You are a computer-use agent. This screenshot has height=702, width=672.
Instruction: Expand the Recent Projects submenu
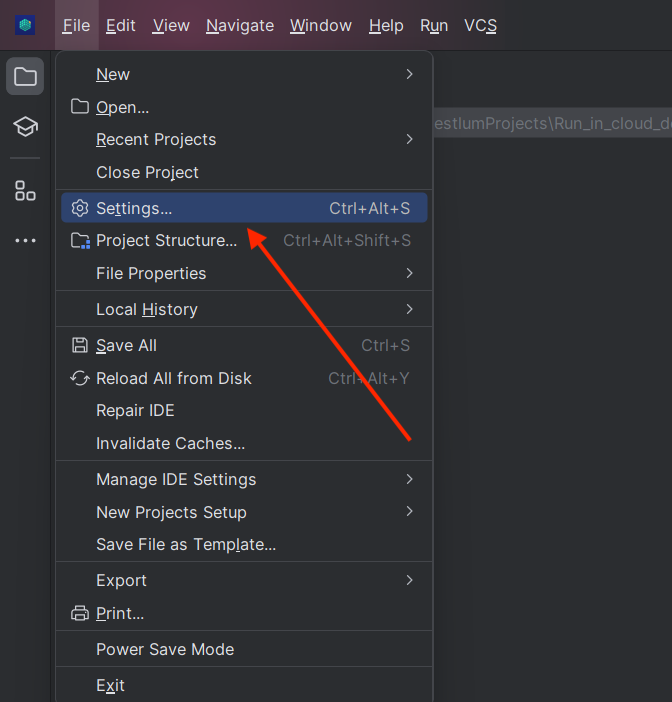(244, 140)
